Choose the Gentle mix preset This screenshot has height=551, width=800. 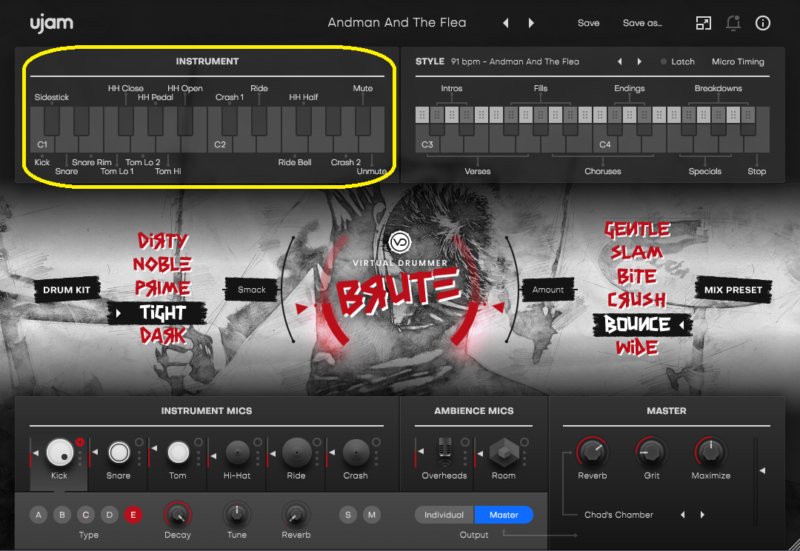637,230
